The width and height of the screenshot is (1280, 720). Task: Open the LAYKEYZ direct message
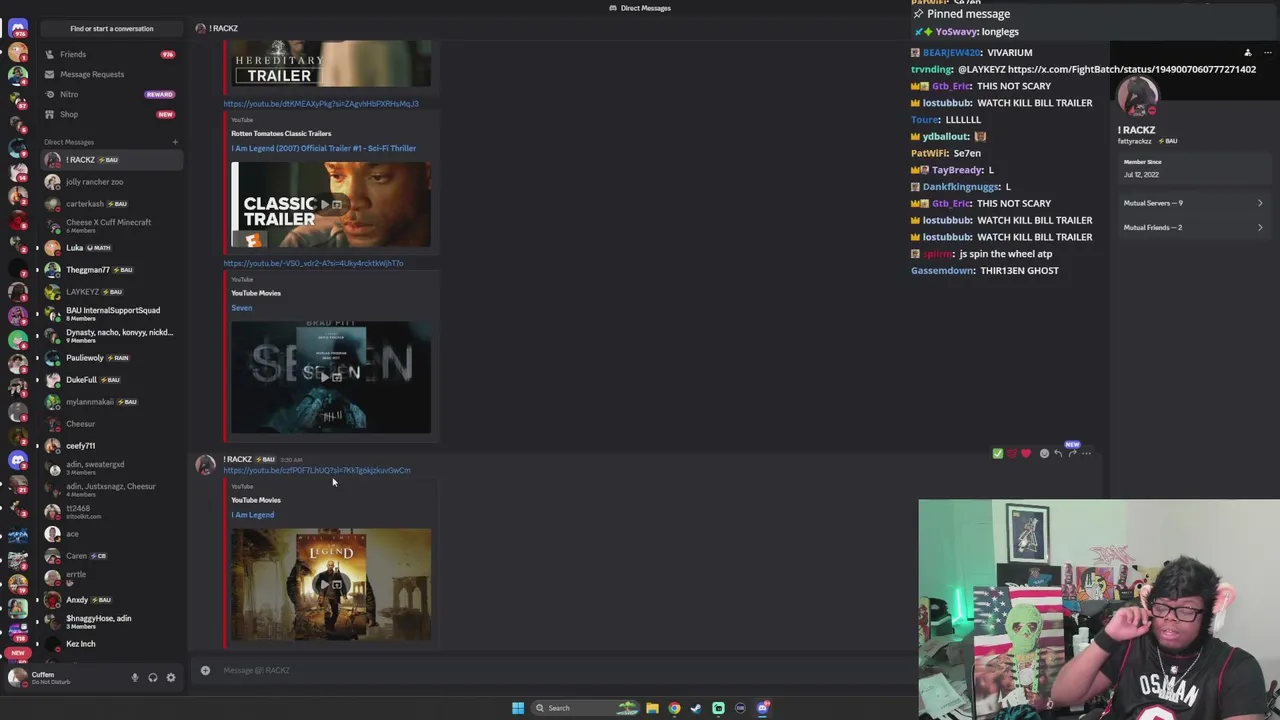[x=112, y=292]
